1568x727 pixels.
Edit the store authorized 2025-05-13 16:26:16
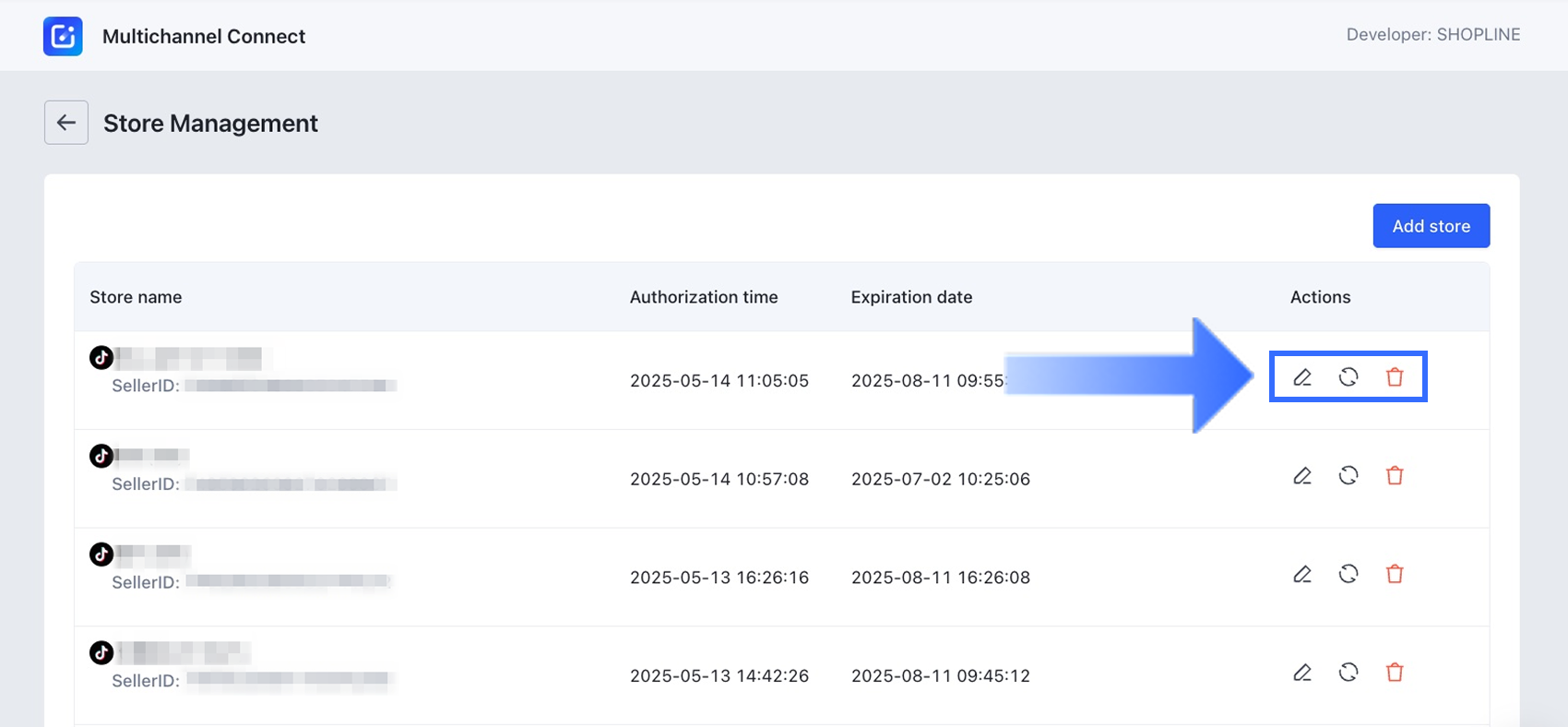[x=1302, y=575]
